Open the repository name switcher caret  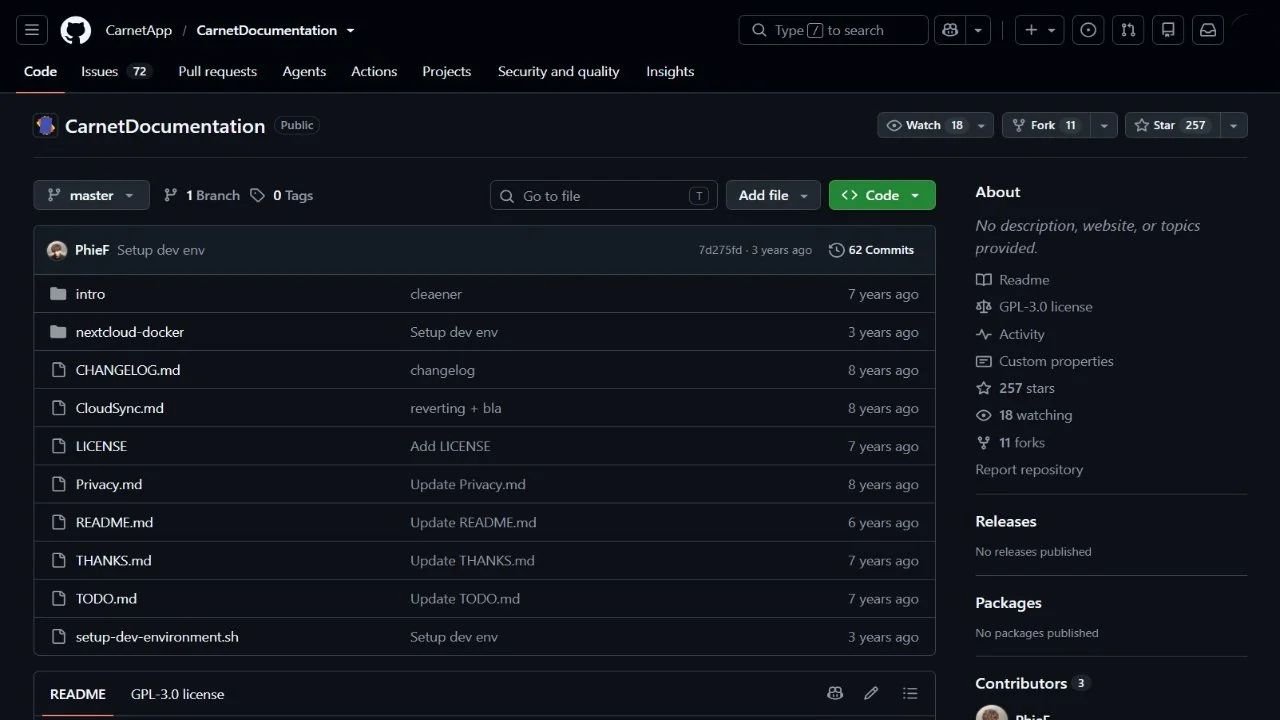click(350, 31)
